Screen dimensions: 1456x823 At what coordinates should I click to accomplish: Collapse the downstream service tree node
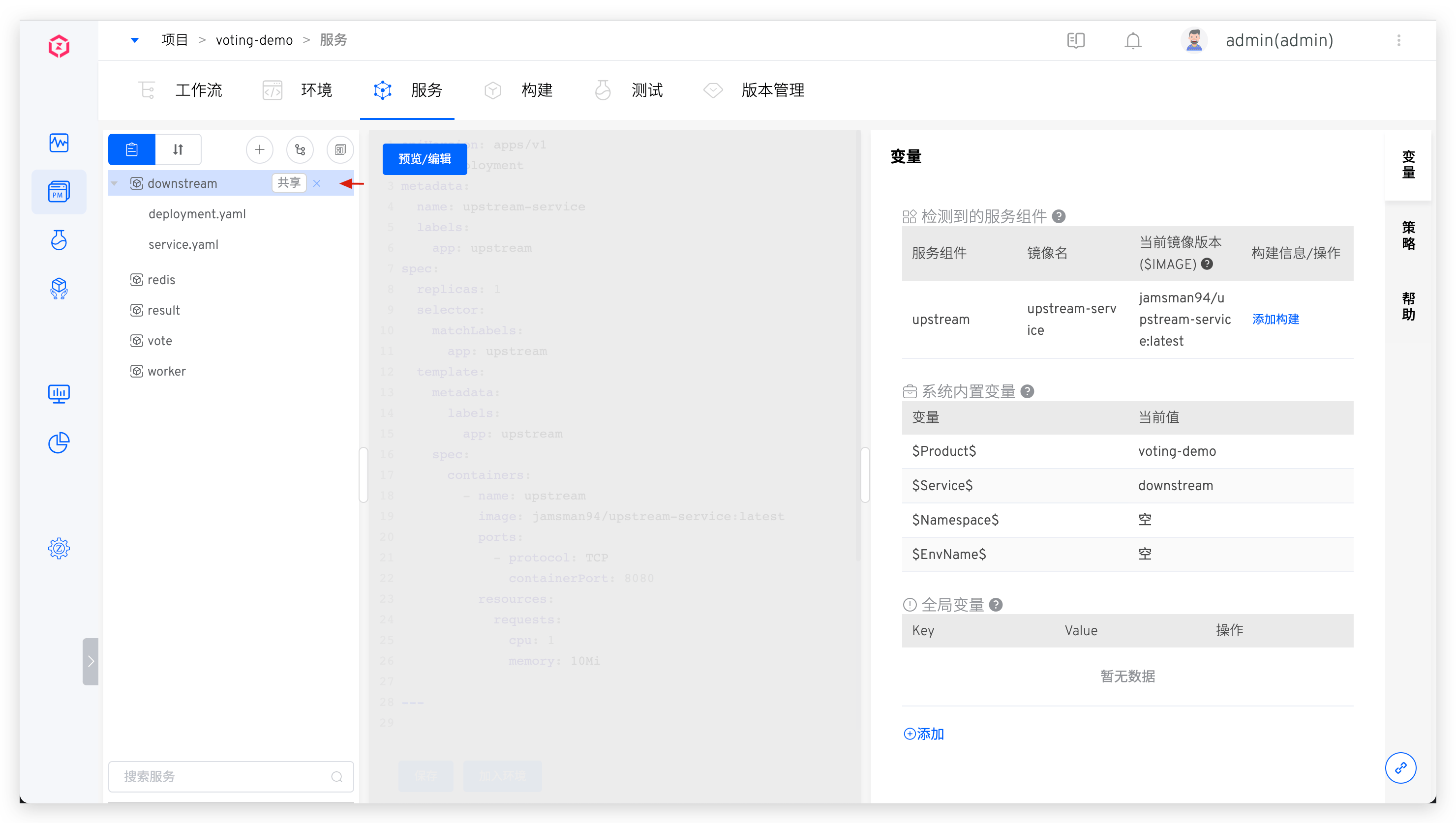click(115, 183)
